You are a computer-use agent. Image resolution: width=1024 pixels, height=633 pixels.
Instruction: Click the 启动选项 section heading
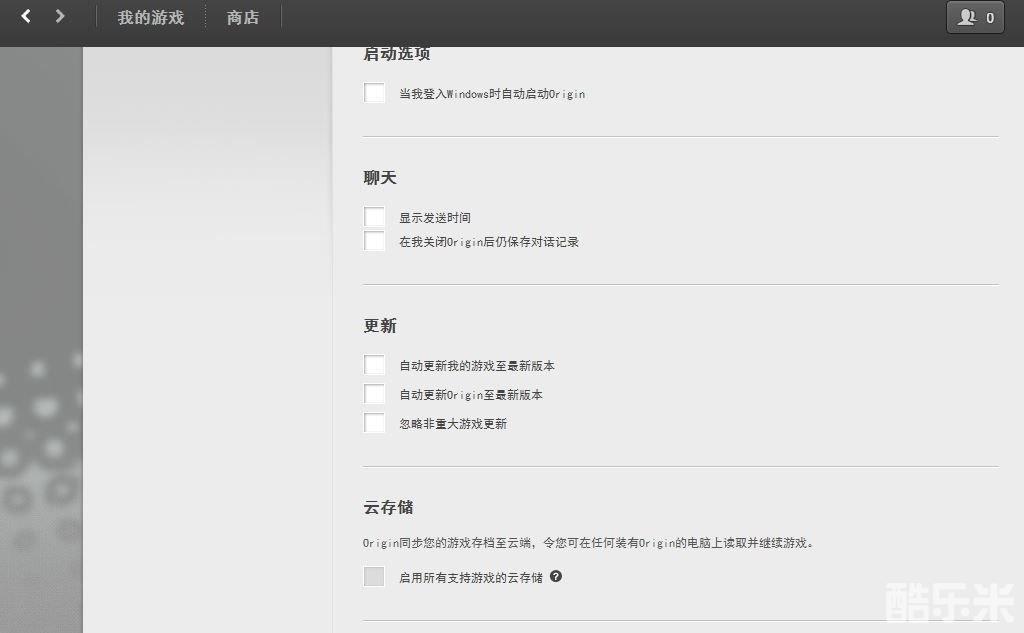[397, 54]
